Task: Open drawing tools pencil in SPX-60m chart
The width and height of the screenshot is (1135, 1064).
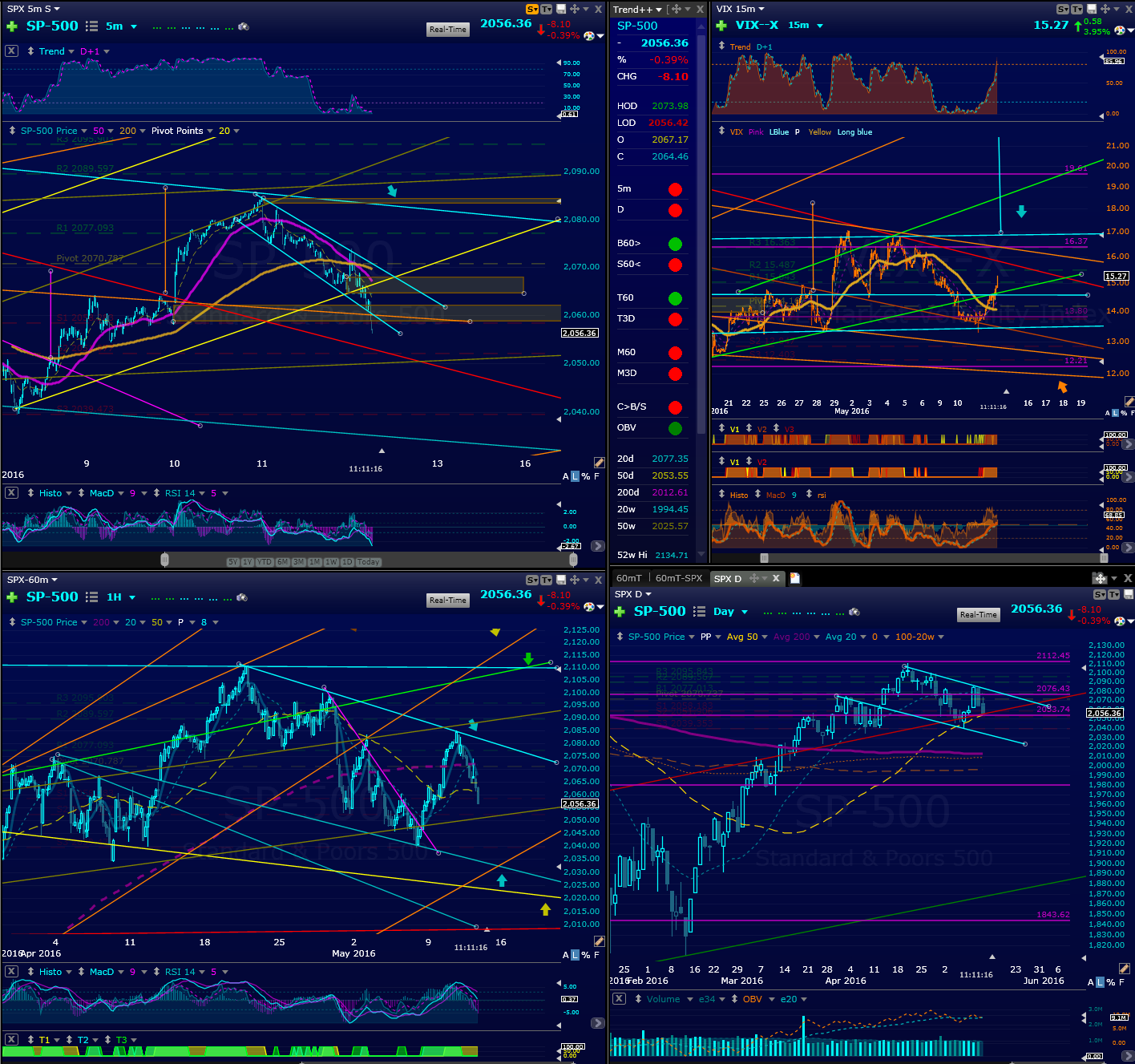Action: (x=599, y=941)
